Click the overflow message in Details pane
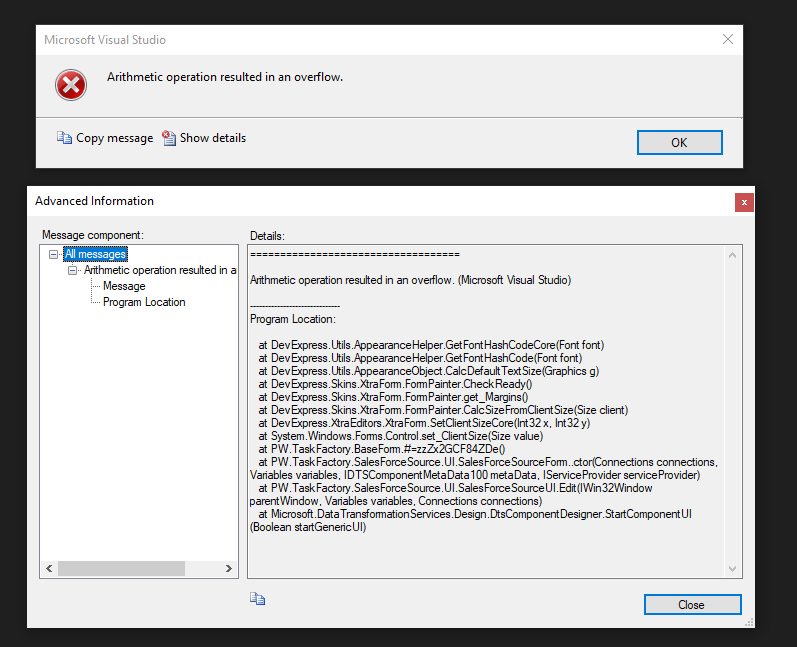This screenshot has height=647, width=797. pyautogui.click(x=410, y=280)
